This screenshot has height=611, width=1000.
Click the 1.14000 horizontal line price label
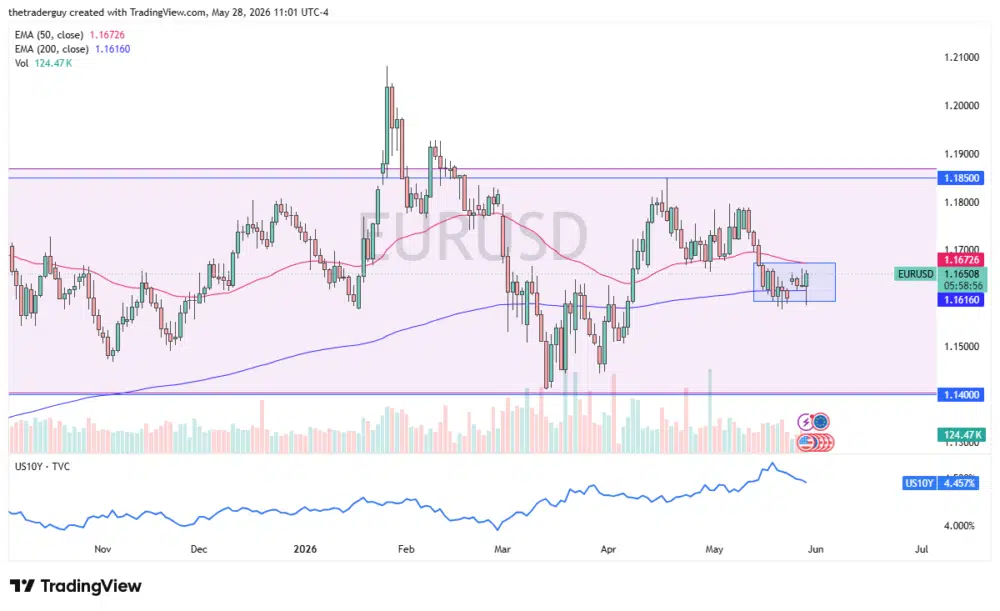(961, 395)
